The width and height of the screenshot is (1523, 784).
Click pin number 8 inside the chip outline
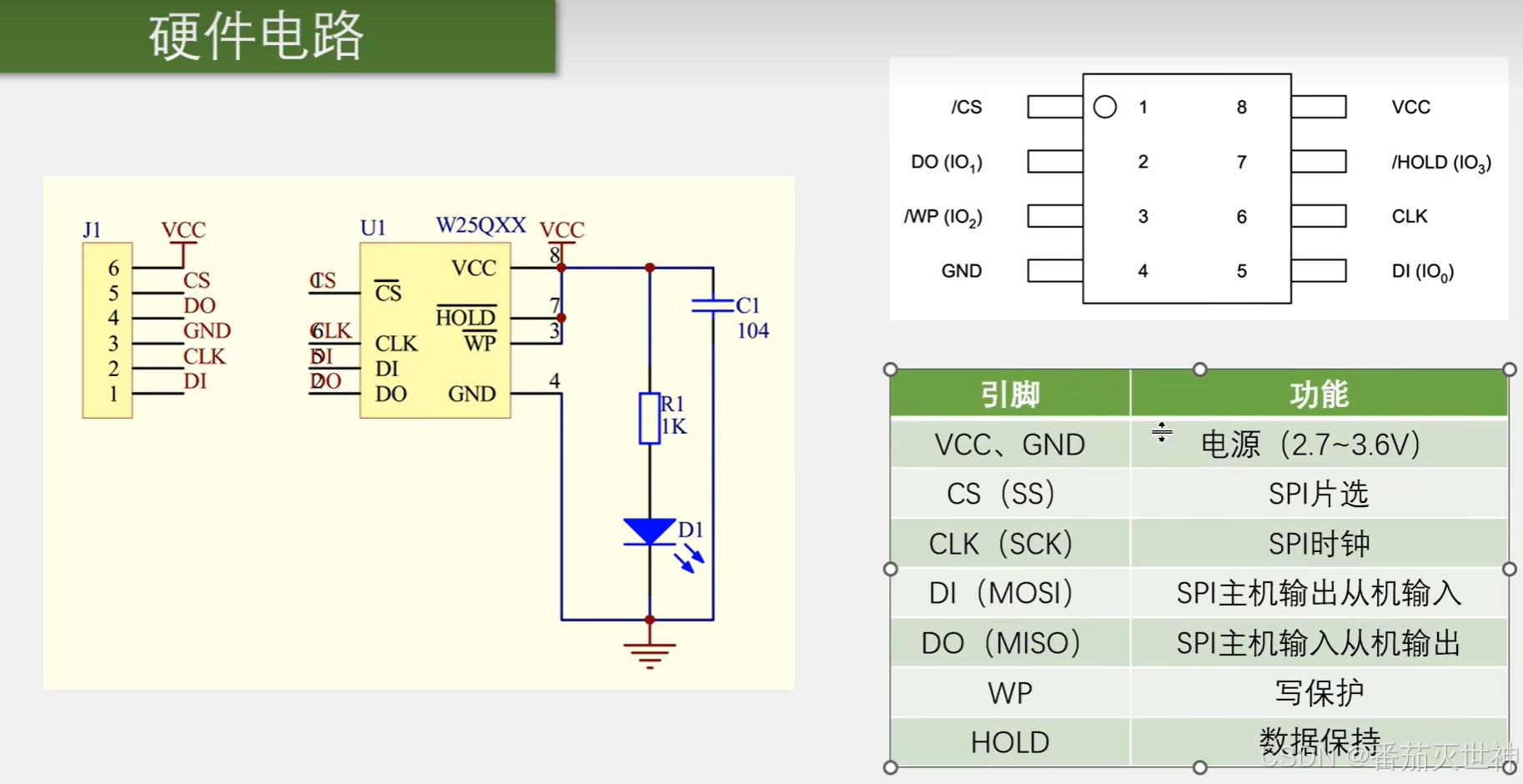point(1242,107)
